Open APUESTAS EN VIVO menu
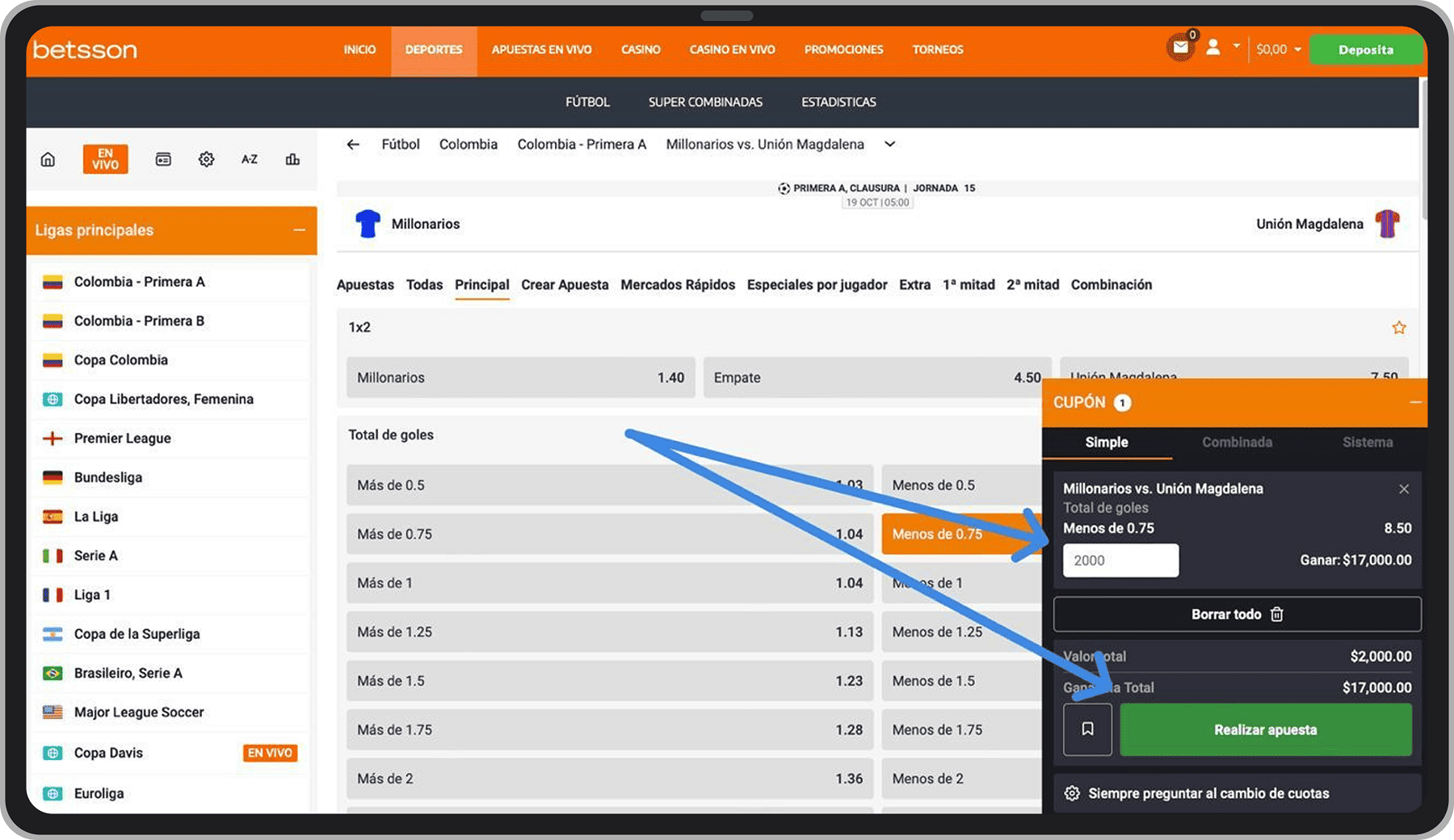Viewport: 1454px width, 840px height. point(541,50)
